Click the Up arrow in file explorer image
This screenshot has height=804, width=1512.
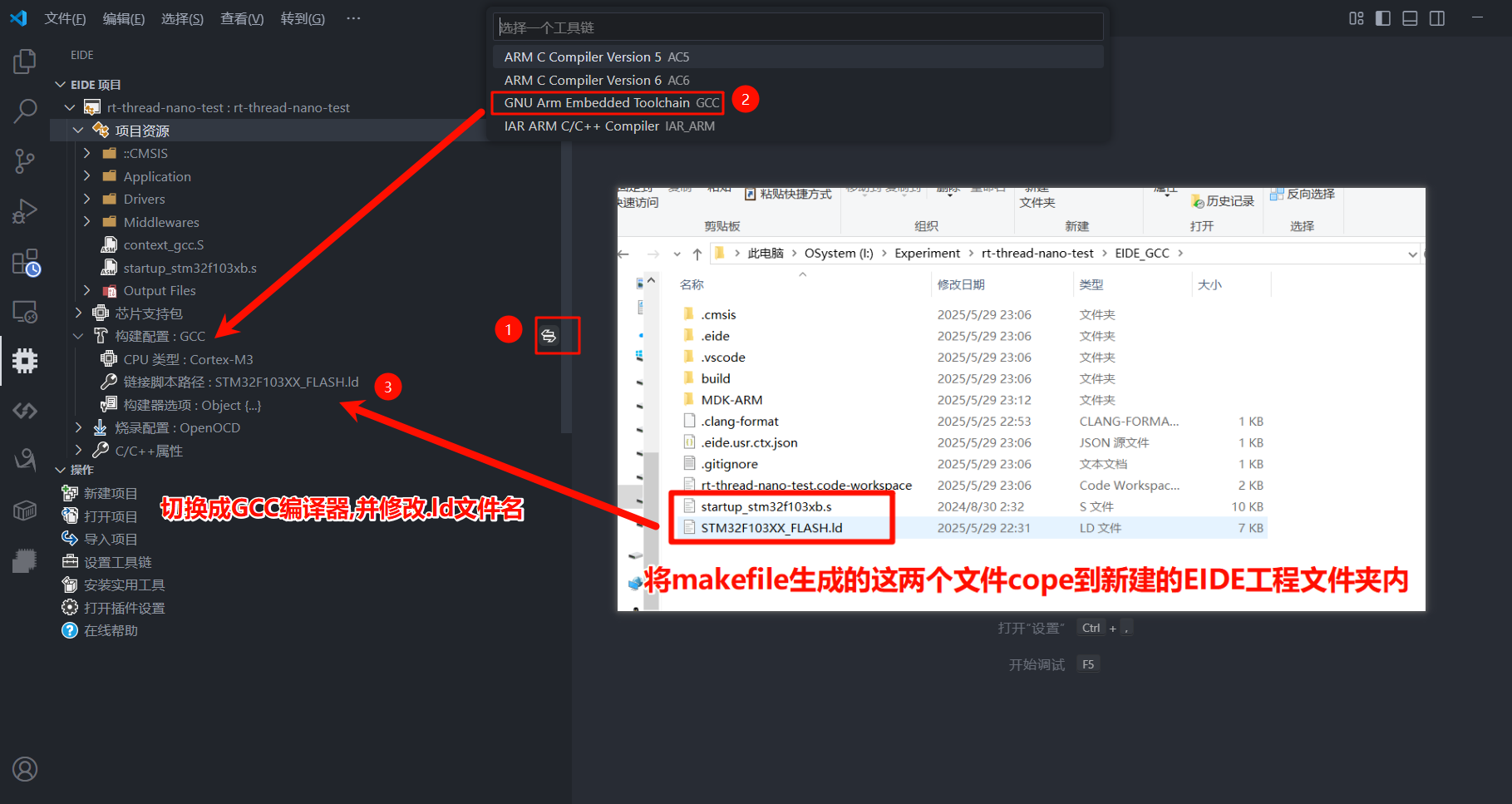coord(697,254)
